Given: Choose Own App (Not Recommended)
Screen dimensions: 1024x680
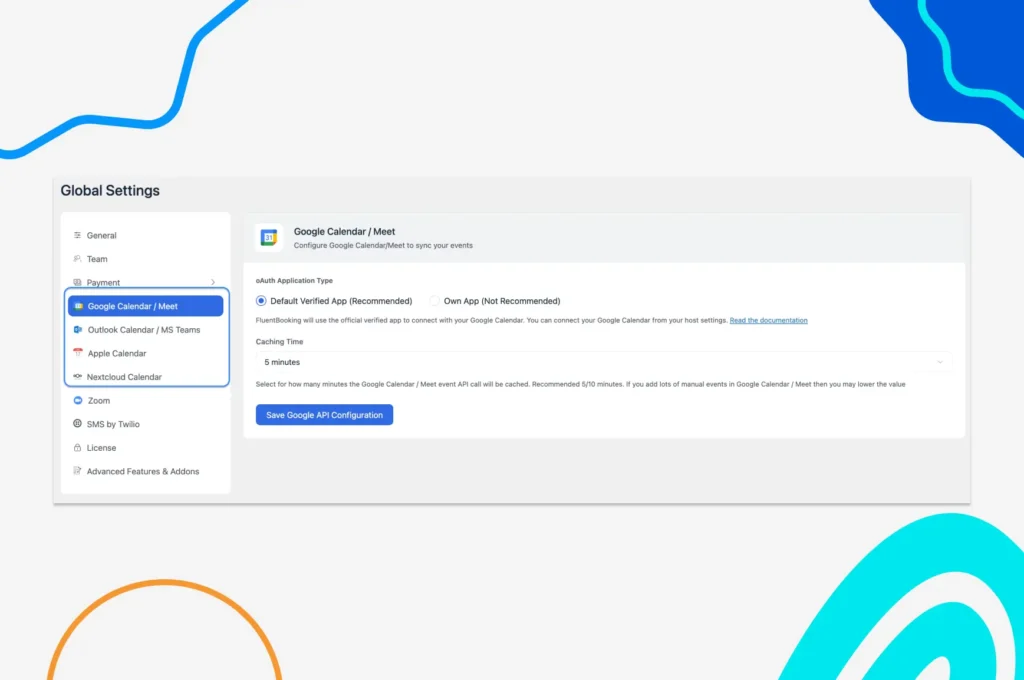Looking at the screenshot, I should tap(434, 300).
